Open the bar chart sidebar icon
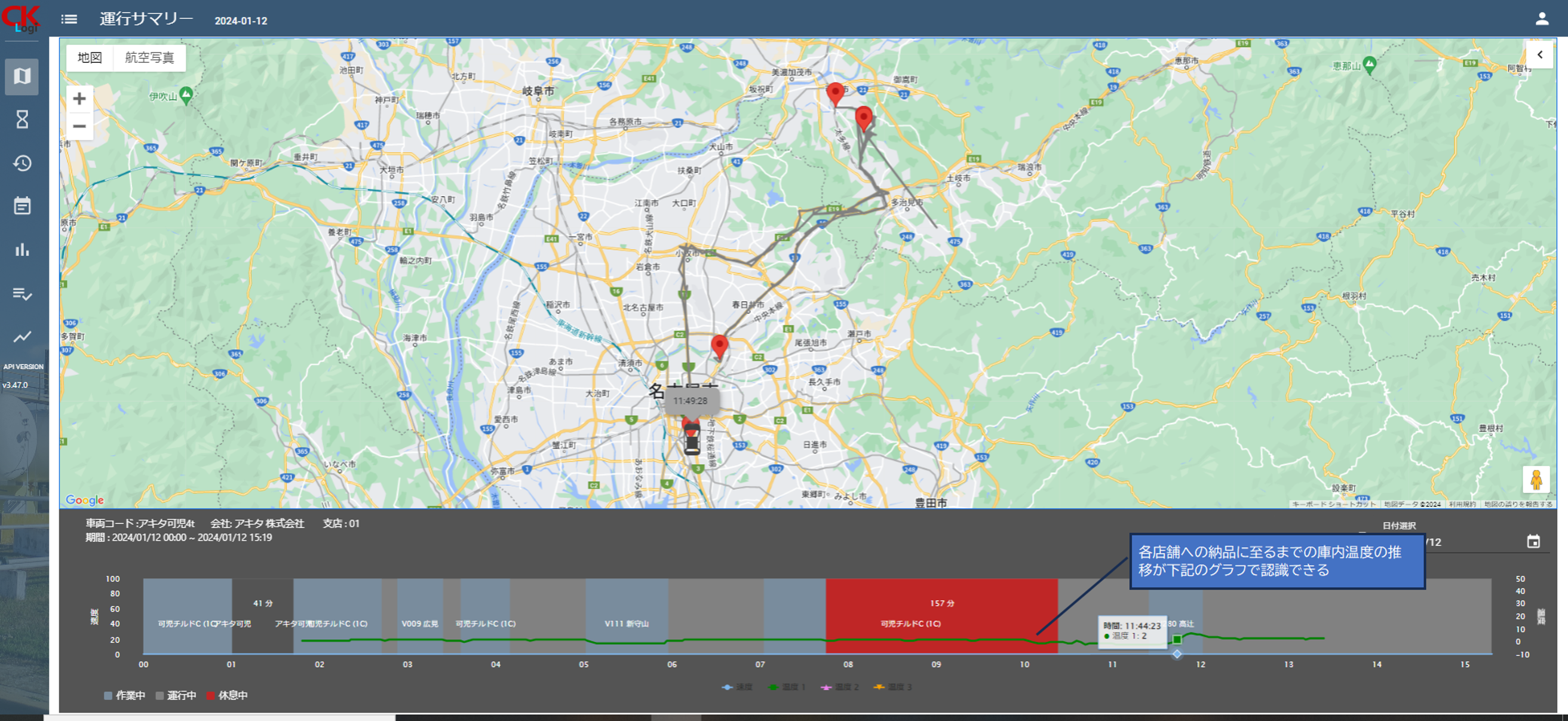 22,250
